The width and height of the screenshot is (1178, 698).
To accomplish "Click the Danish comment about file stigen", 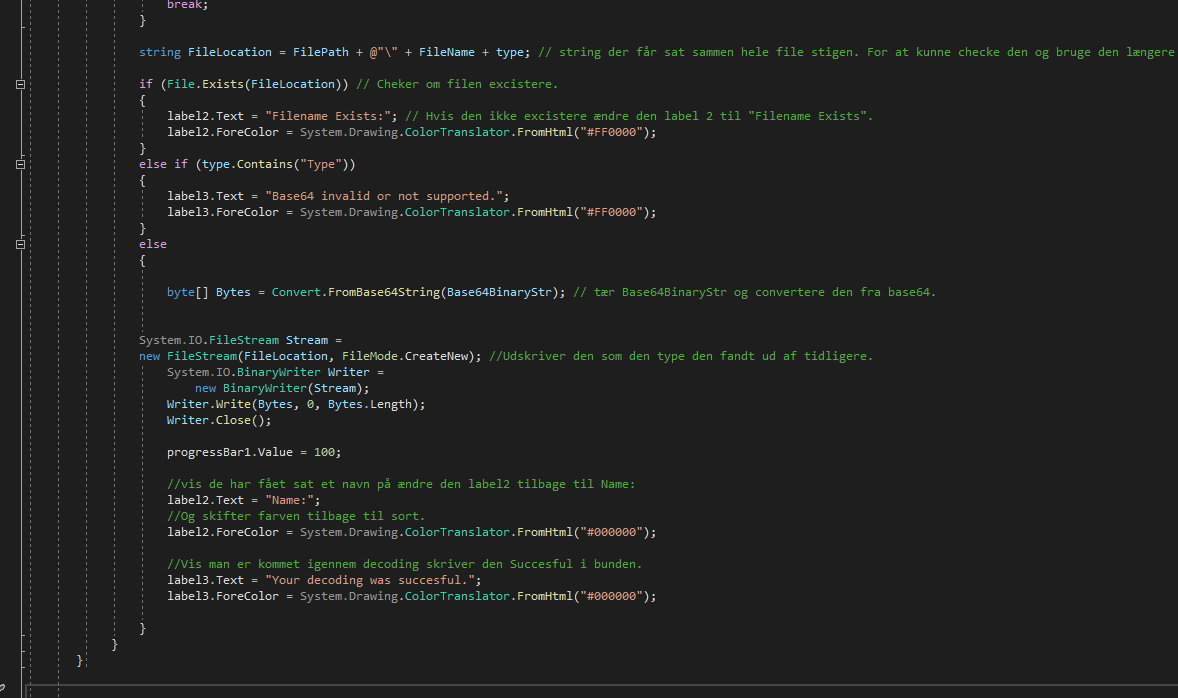I will pyautogui.click(x=800, y=51).
